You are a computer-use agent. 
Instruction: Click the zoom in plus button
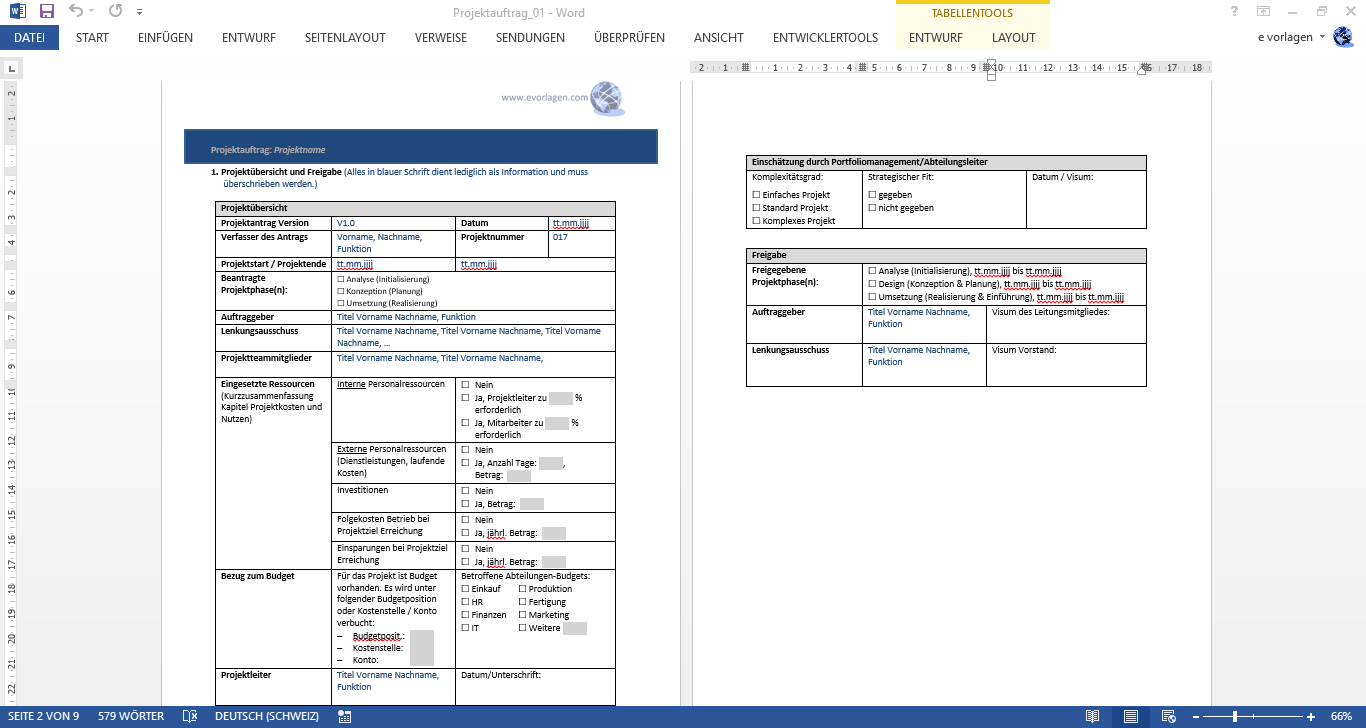1311,717
